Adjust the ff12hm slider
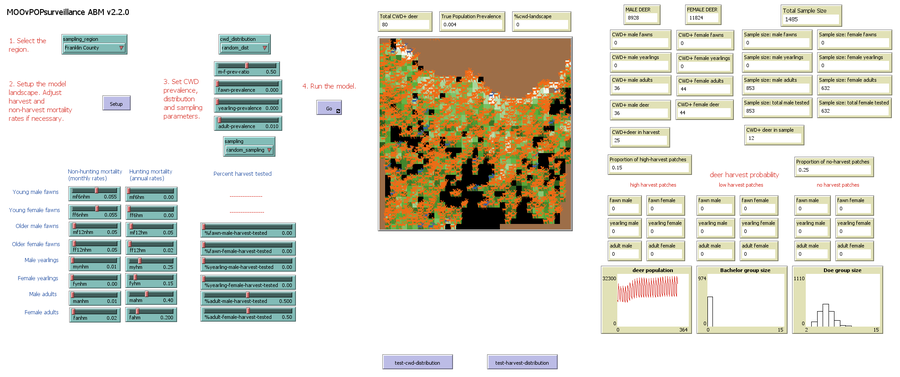 (152, 247)
